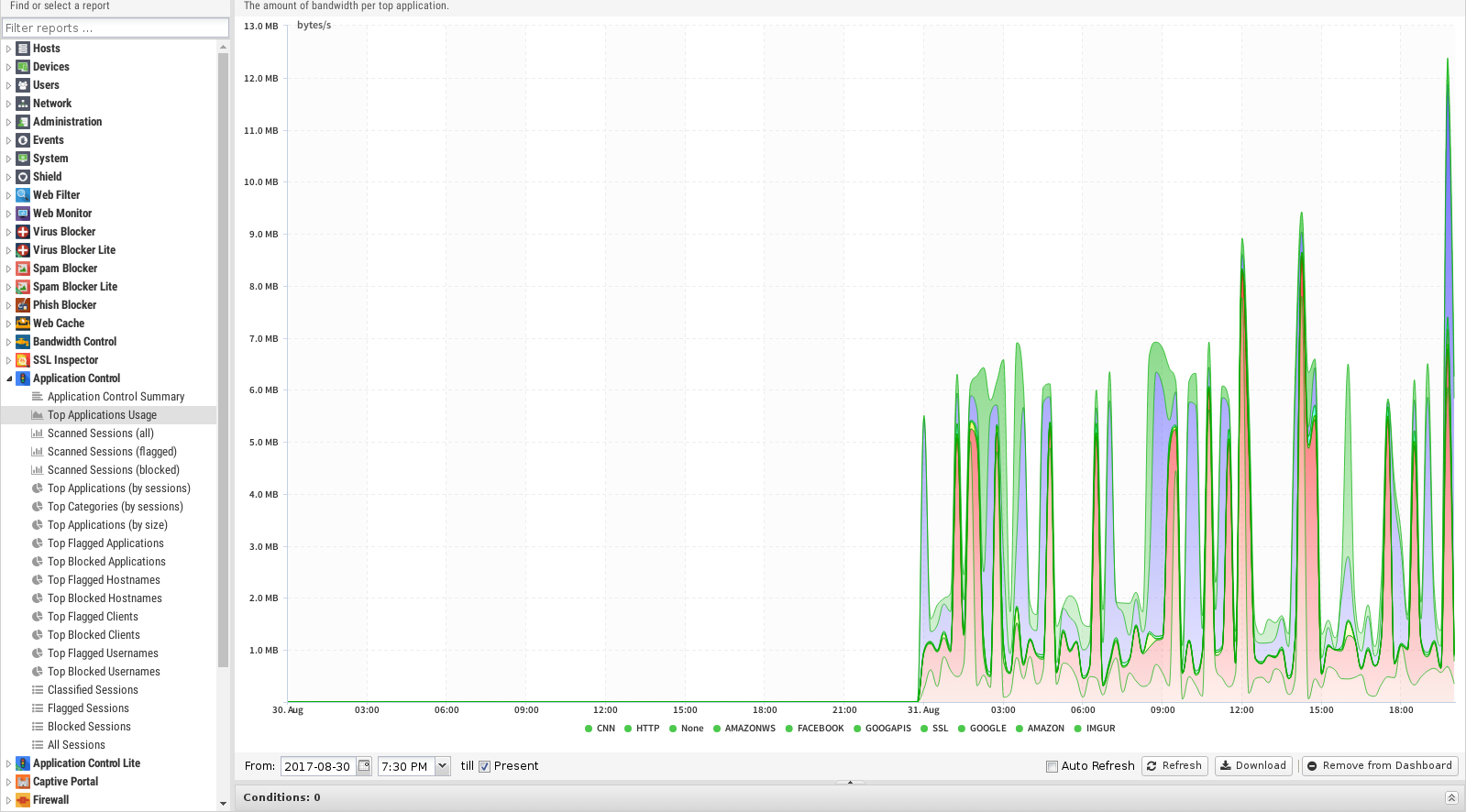Click Remove from Dashboard button
The width and height of the screenshot is (1466, 812).
point(1380,766)
